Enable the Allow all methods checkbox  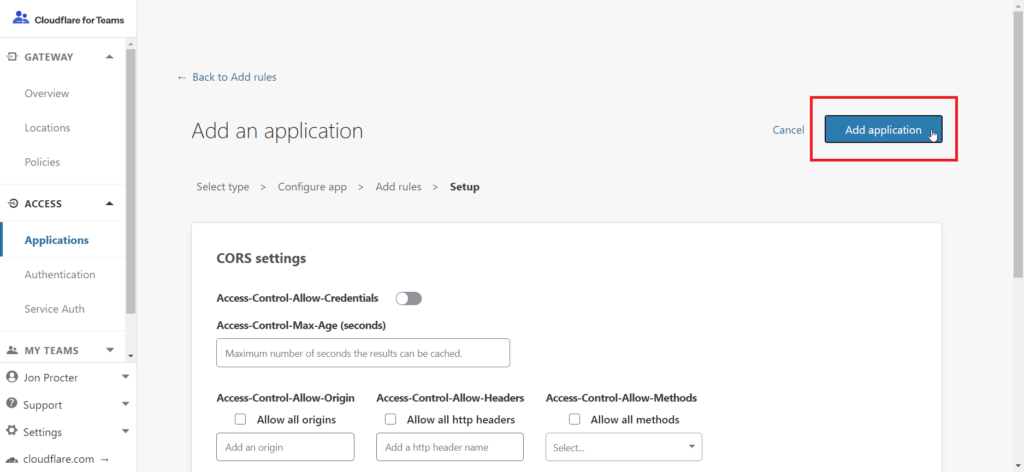pyautogui.click(x=574, y=419)
